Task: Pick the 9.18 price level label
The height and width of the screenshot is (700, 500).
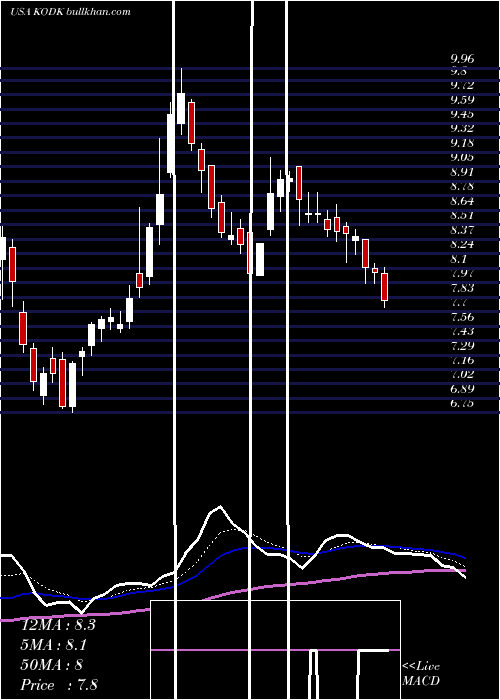Action: (462, 143)
